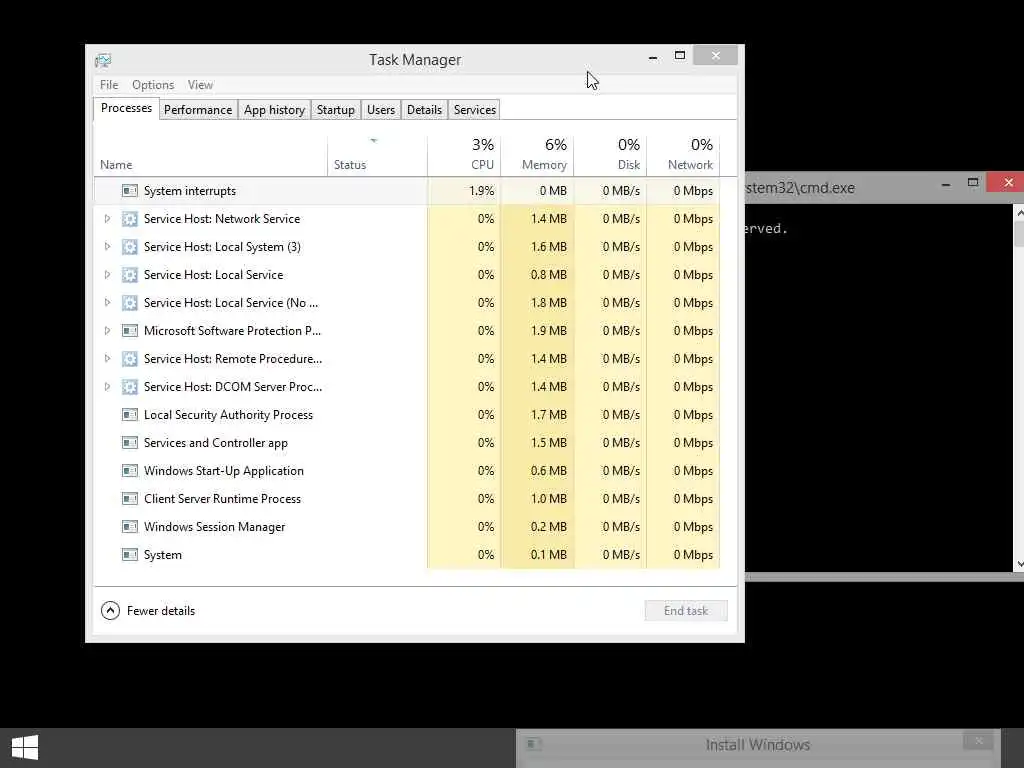Click the cmd.exe scrollbar up arrow
The height and width of the screenshot is (768, 1024).
[1019, 212]
